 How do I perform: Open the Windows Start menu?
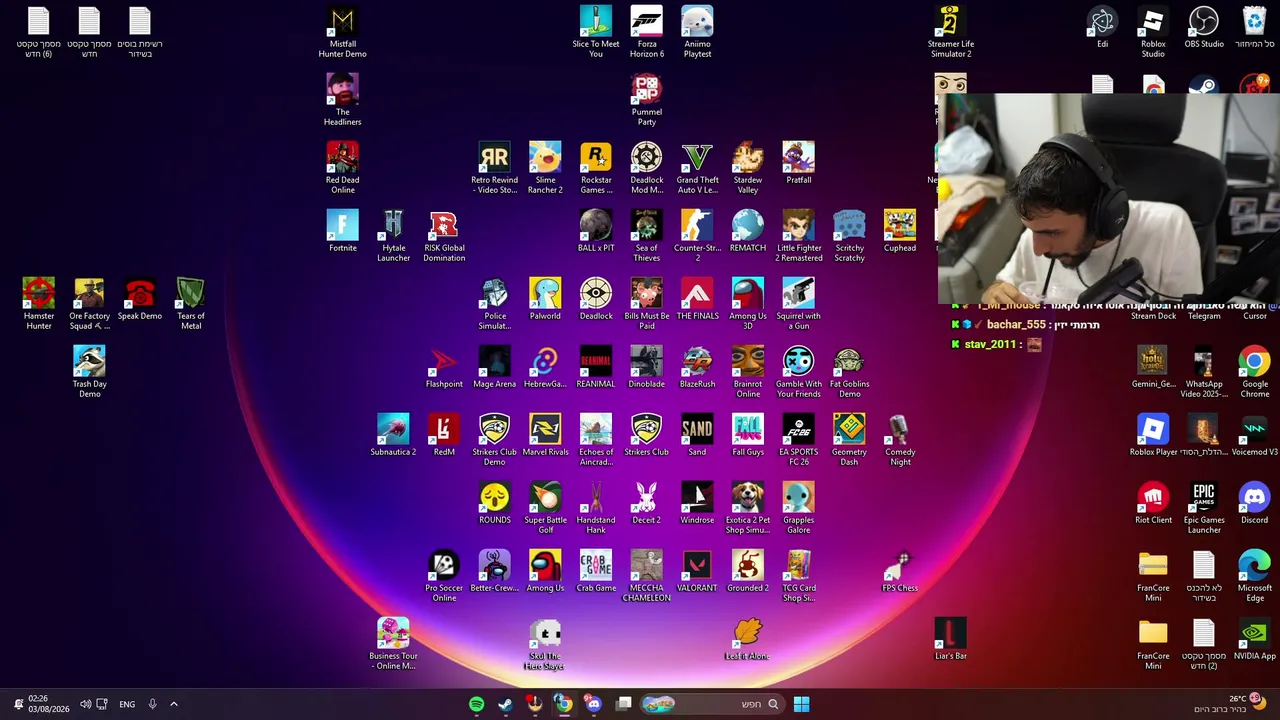point(801,704)
